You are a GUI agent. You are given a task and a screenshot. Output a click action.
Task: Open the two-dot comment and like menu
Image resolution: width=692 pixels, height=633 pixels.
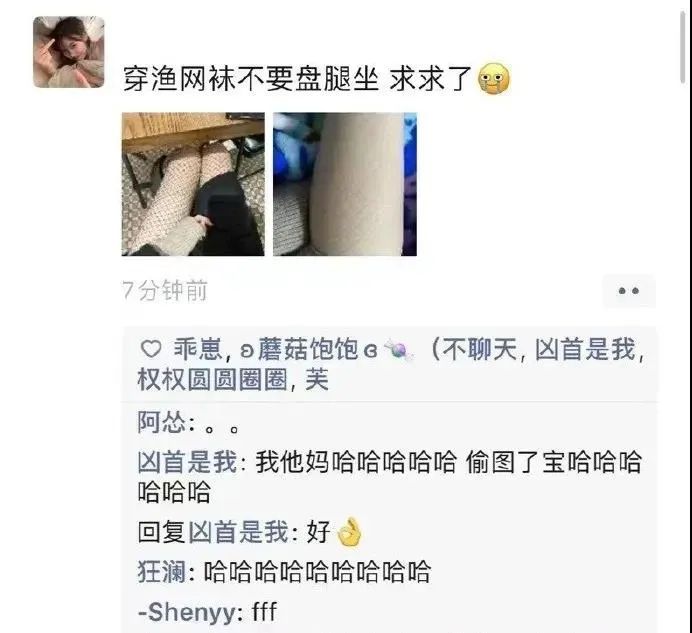point(629,291)
